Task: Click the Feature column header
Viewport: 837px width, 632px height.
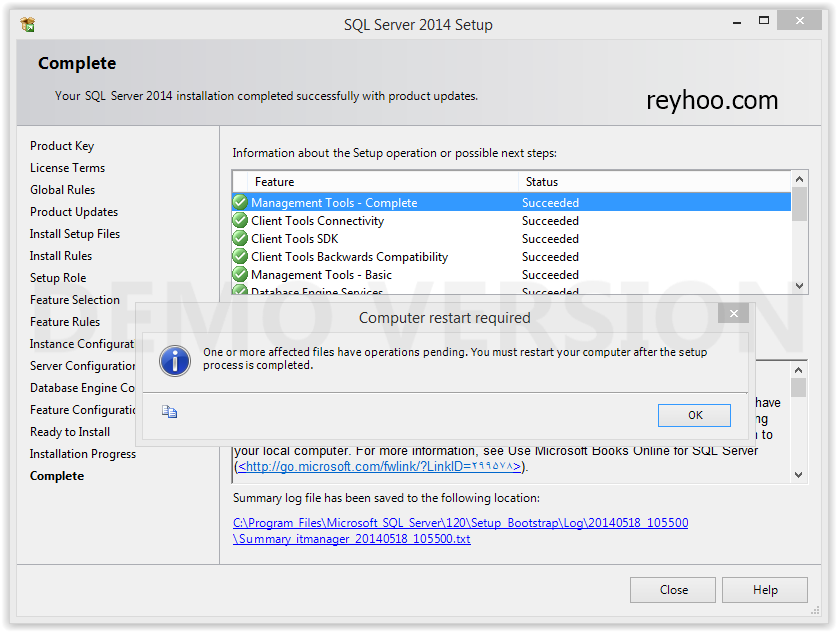Action: pos(383,182)
